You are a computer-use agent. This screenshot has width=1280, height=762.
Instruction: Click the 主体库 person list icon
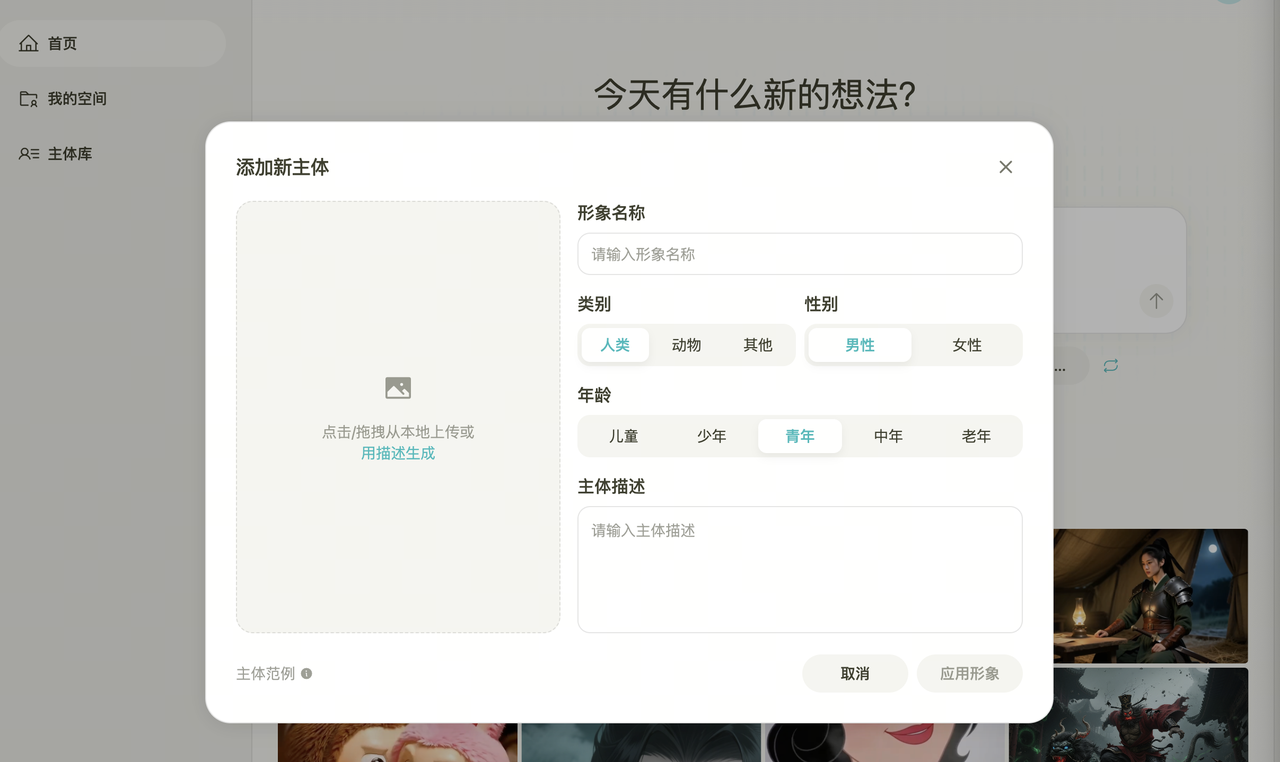coord(29,154)
